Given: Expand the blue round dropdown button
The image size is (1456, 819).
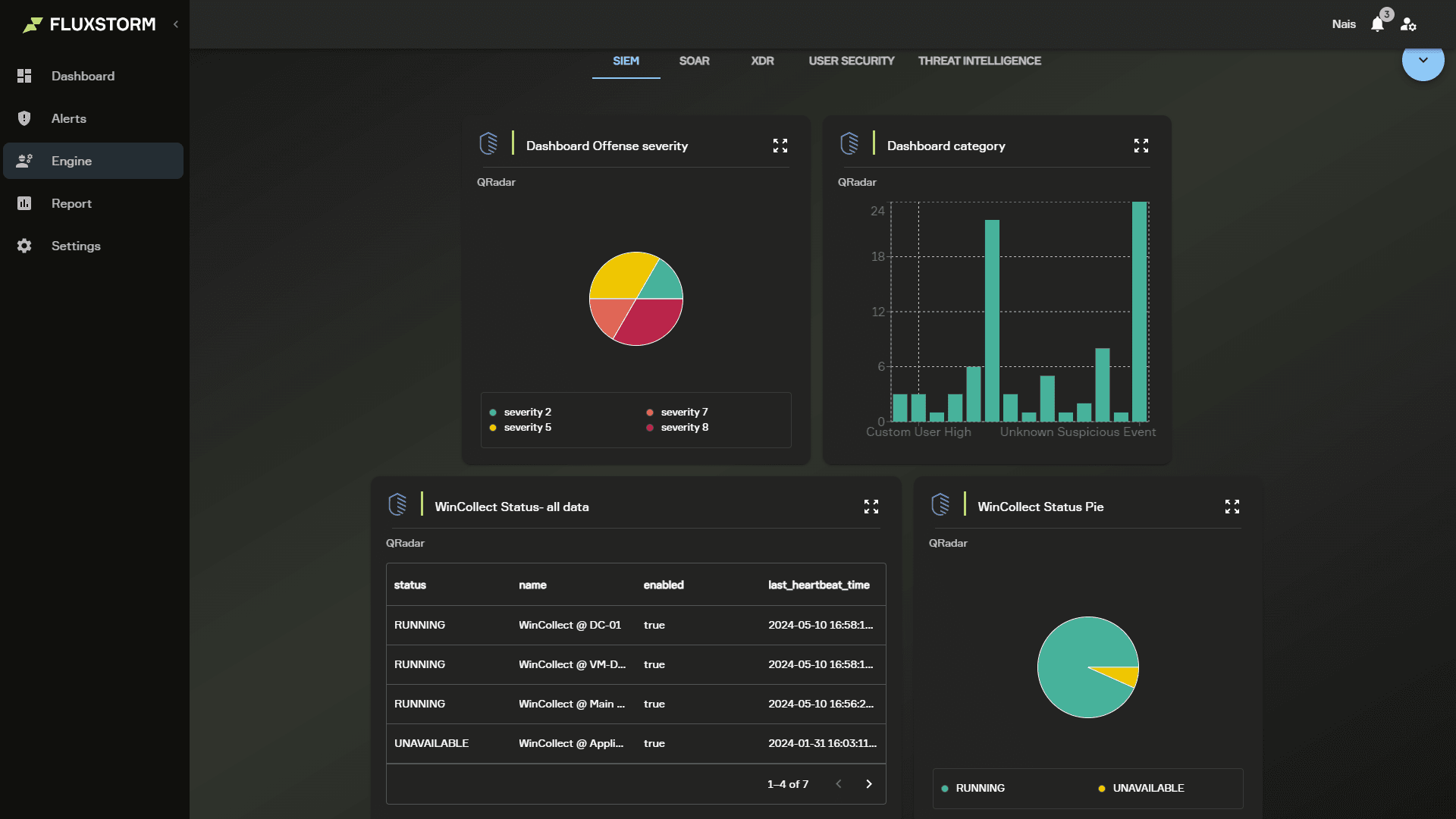Looking at the screenshot, I should (x=1423, y=61).
